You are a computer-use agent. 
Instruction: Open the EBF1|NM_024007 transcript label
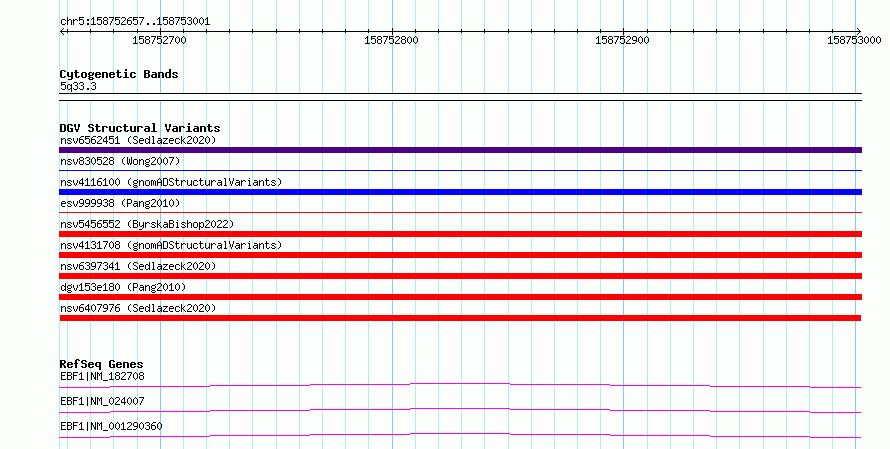[102, 401]
